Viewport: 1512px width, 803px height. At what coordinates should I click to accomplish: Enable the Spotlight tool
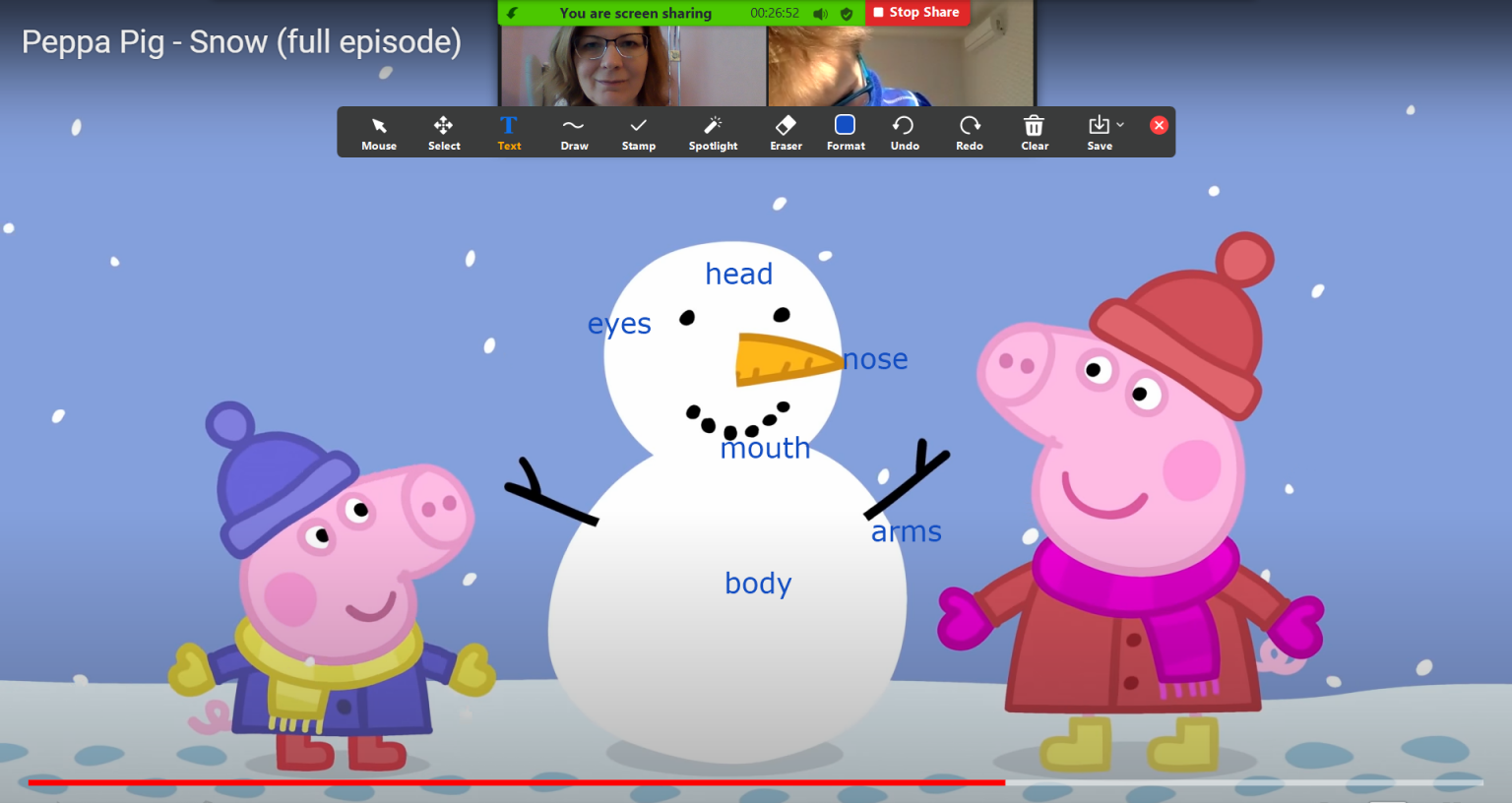click(x=713, y=133)
